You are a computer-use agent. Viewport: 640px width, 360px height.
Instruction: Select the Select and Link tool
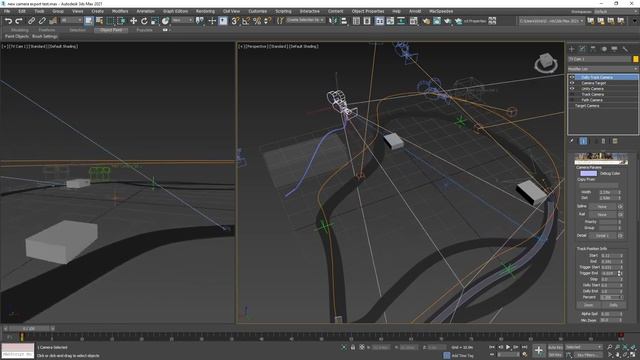[31, 20]
